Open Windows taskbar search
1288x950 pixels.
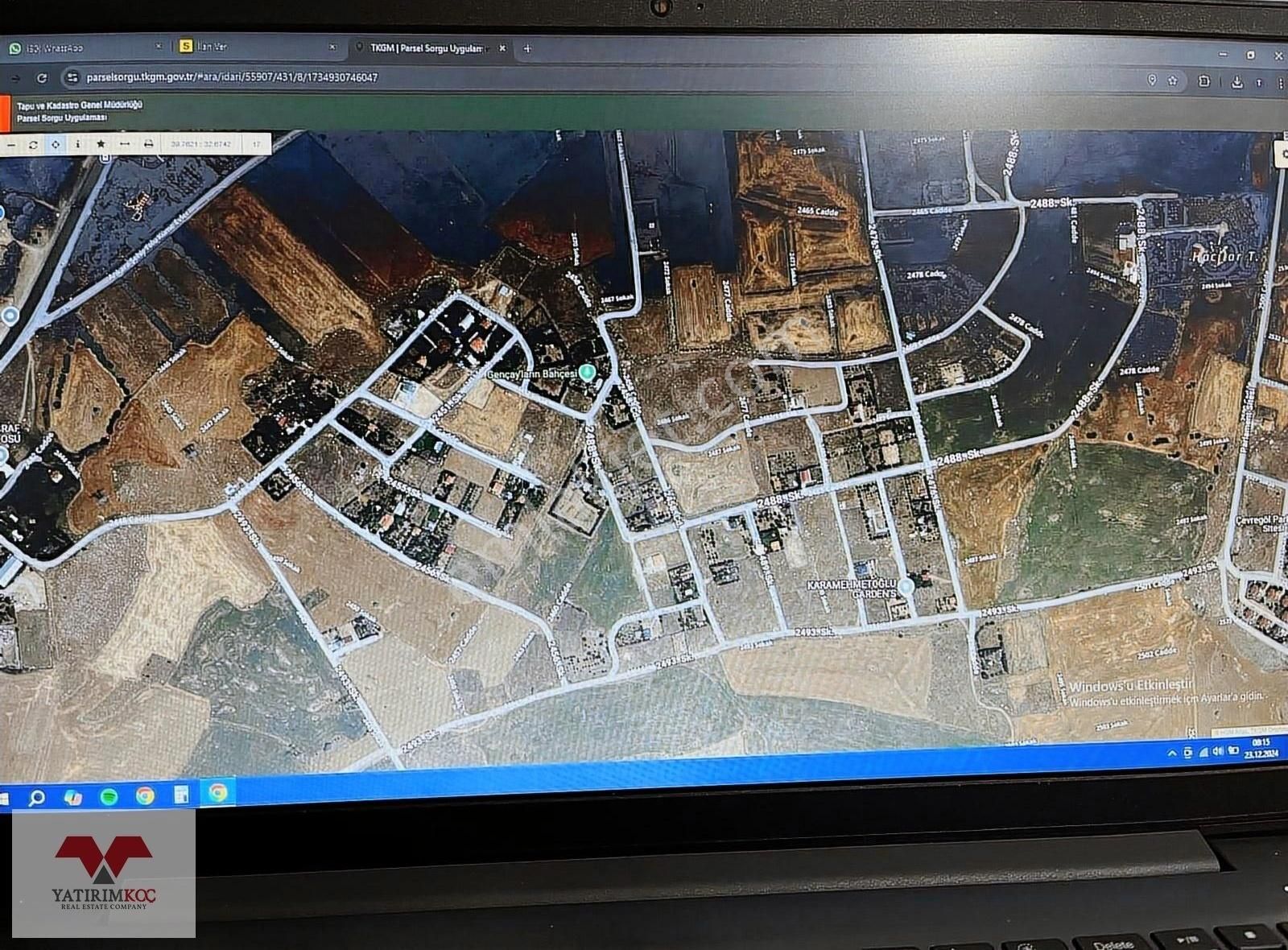[36, 798]
